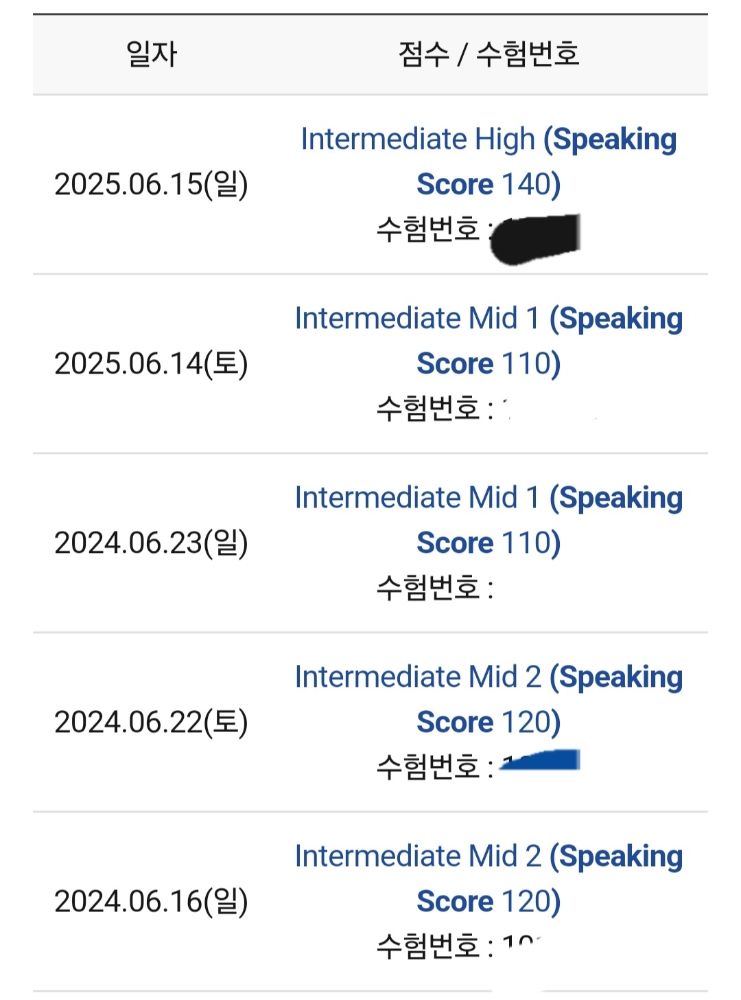The height and width of the screenshot is (1000, 741).
Task: Select the 2024.06.23(일) date cell
Action: pyautogui.click(x=151, y=543)
